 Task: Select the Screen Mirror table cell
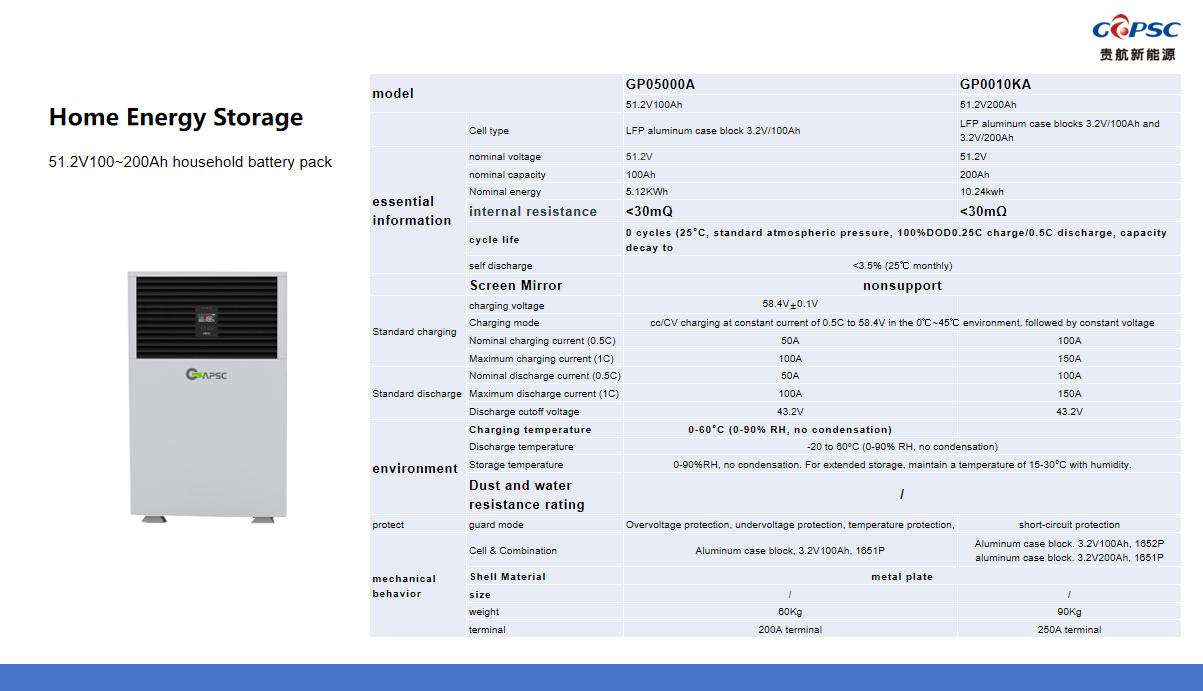click(x=516, y=286)
